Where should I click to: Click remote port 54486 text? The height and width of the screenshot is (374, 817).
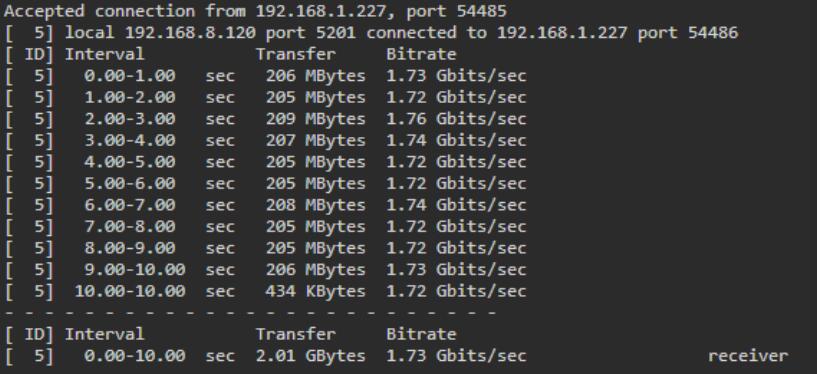[x=713, y=33]
